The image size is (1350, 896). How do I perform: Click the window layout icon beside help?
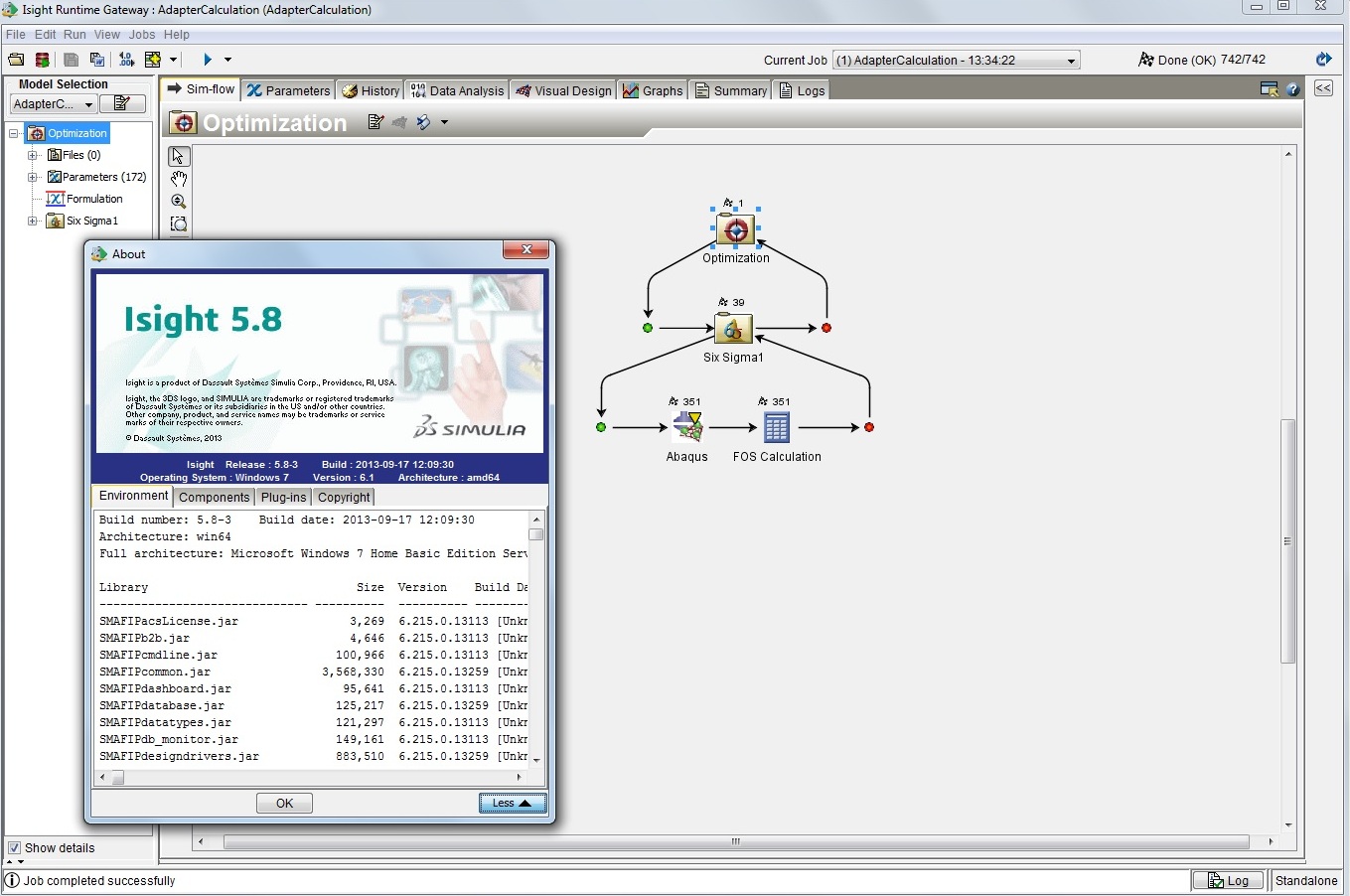[1269, 89]
